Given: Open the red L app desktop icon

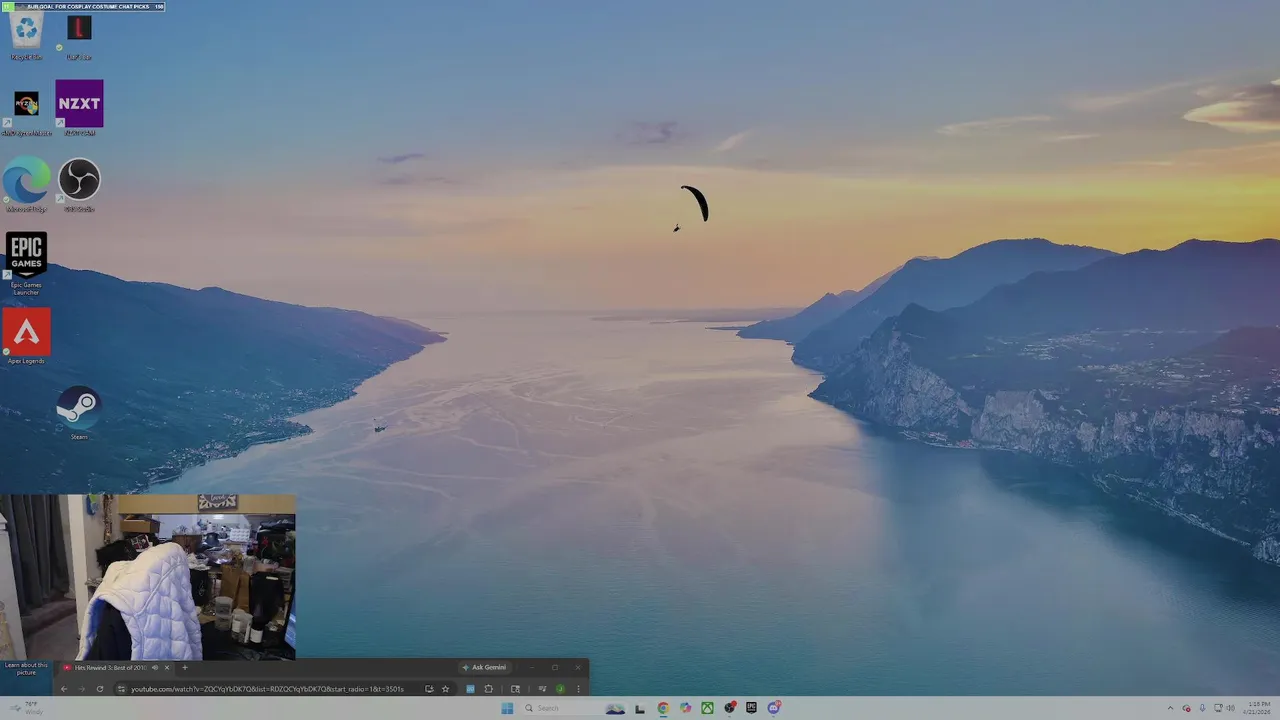Looking at the screenshot, I should pyautogui.click(x=79, y=35).
